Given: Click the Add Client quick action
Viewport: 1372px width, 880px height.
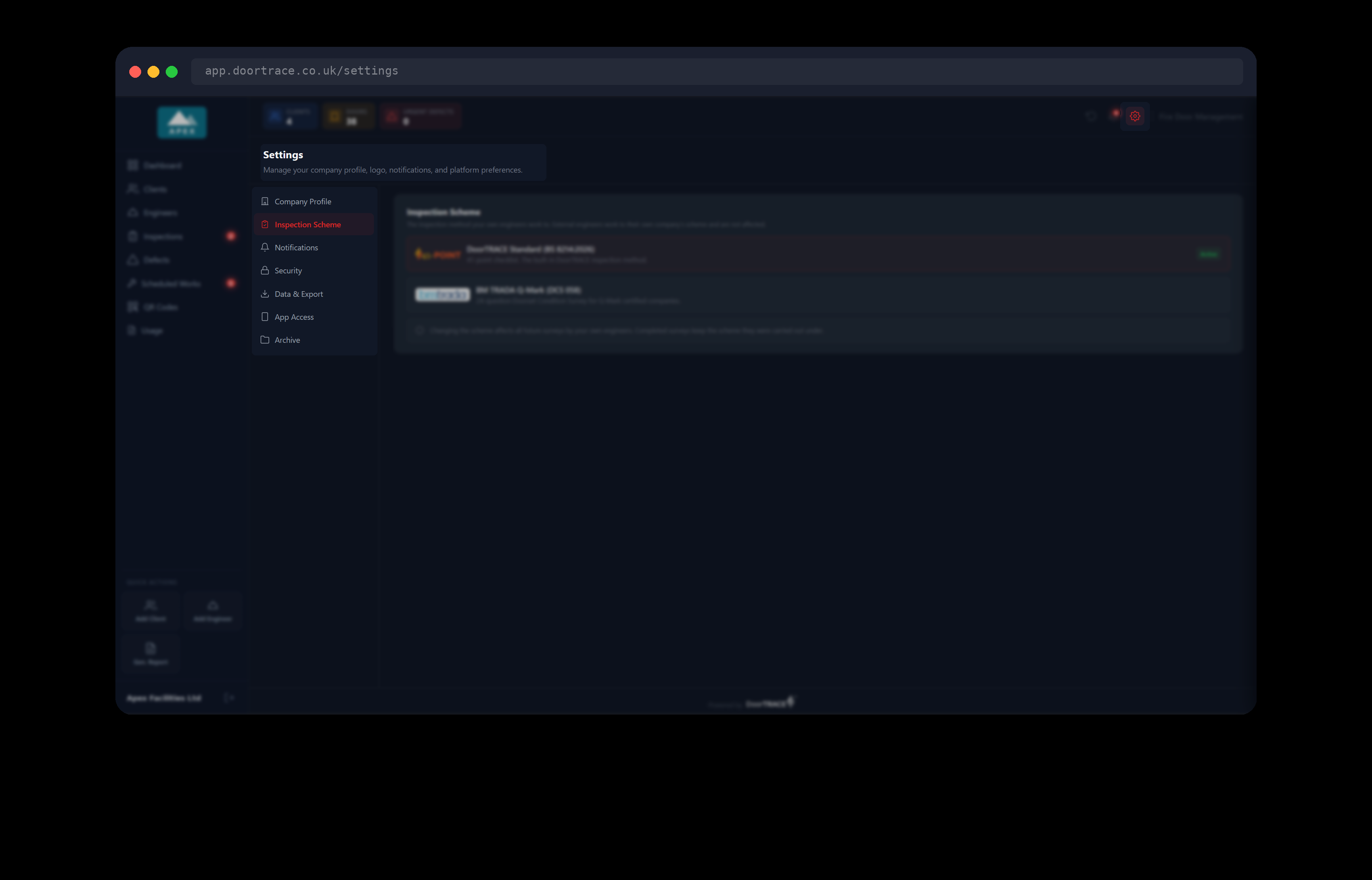Looking at the screenshot, I should 151,611.
